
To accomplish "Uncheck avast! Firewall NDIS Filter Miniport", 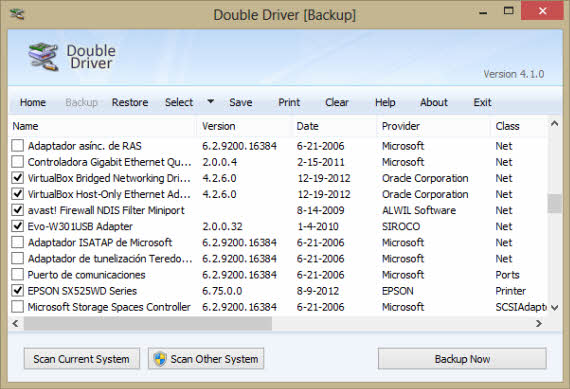I will [17, 210].
